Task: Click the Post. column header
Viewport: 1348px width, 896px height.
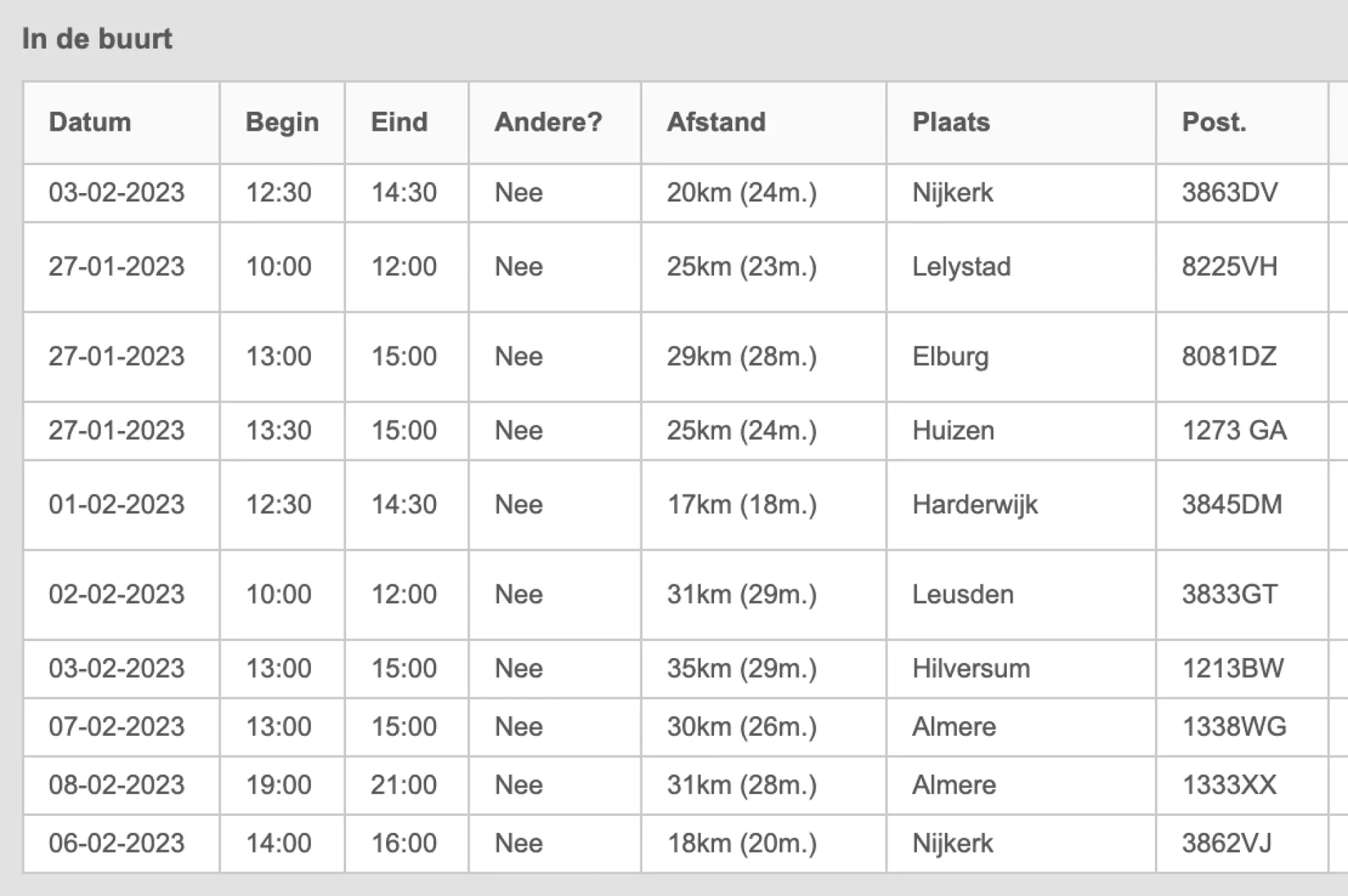Action: click(x=1214, y=122)
